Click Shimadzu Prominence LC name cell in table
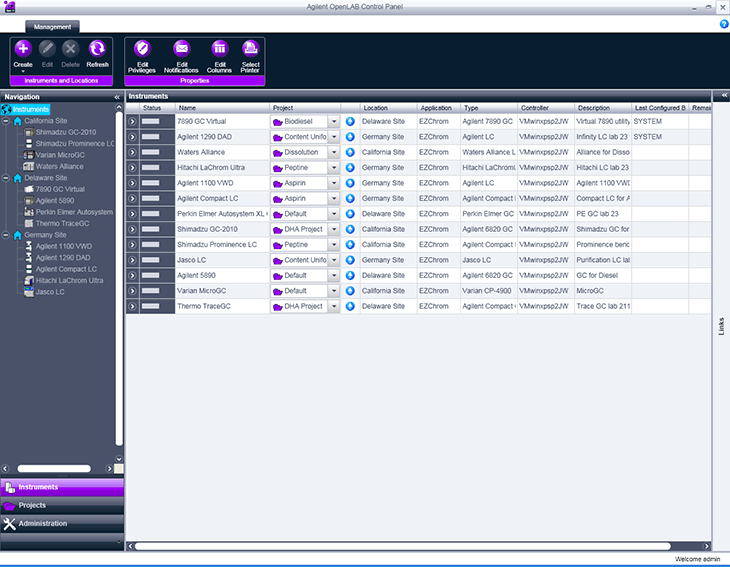The width and height of the screenshot is (730, 567). (222, 245)
